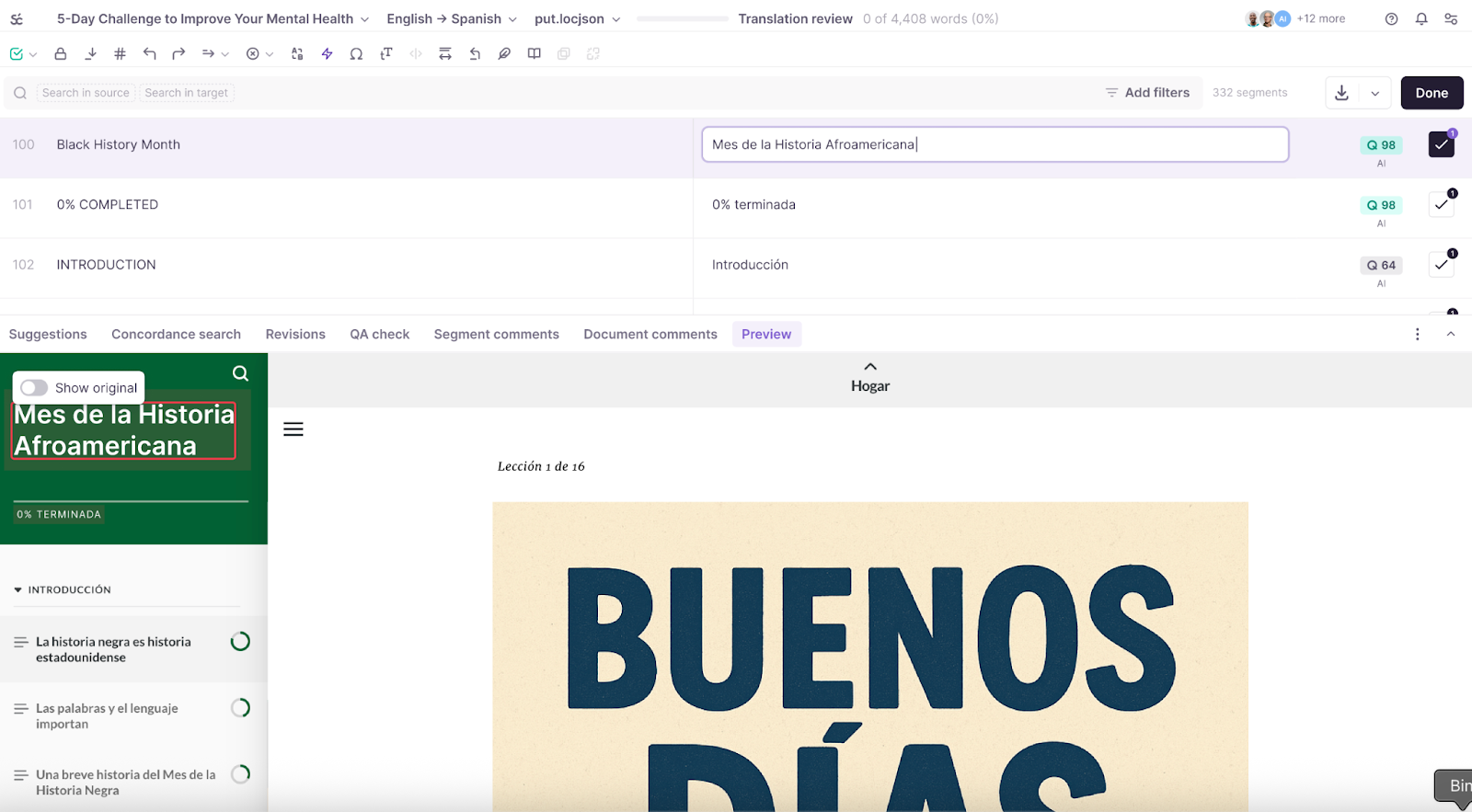Viewport: 1472px width, 812px height.
Task: Click the green confirm-segment checkbox icon in toolbar
Action: [17, 54]
